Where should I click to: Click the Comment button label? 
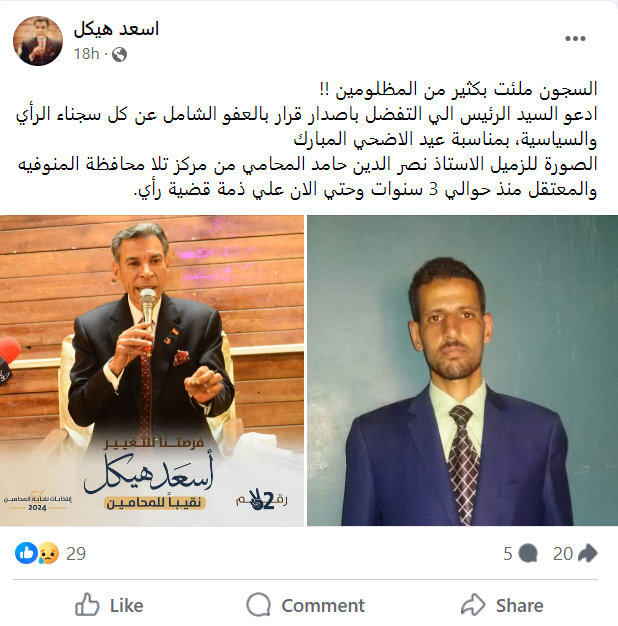[323, 606]
